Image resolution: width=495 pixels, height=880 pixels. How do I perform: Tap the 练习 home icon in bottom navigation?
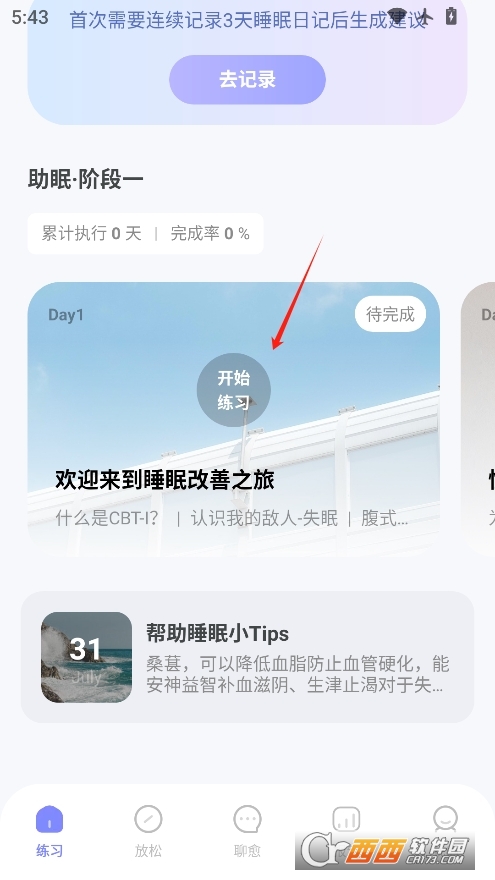click(49, 820)
